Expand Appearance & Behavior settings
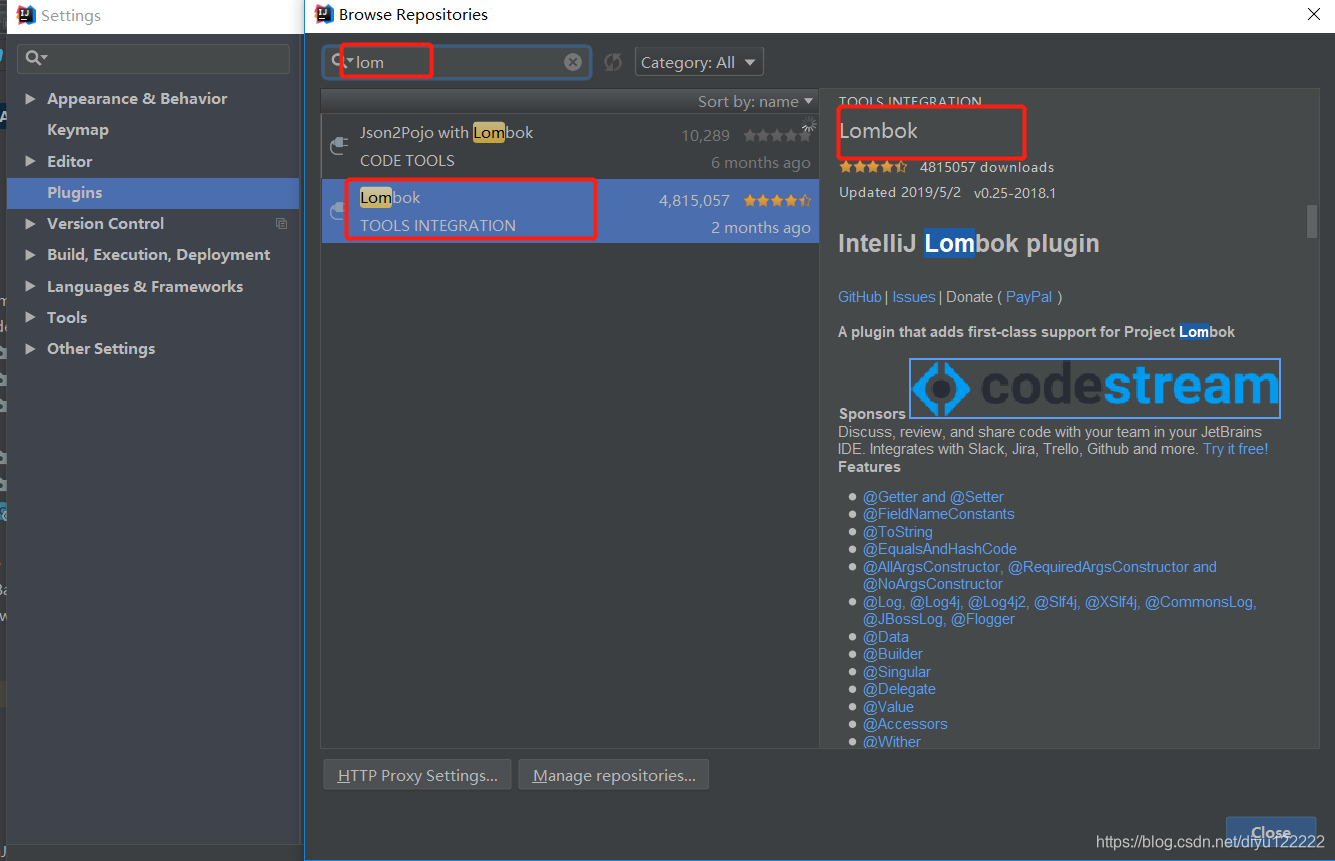This screenshot has height=861, width=1335. (30, 98)
